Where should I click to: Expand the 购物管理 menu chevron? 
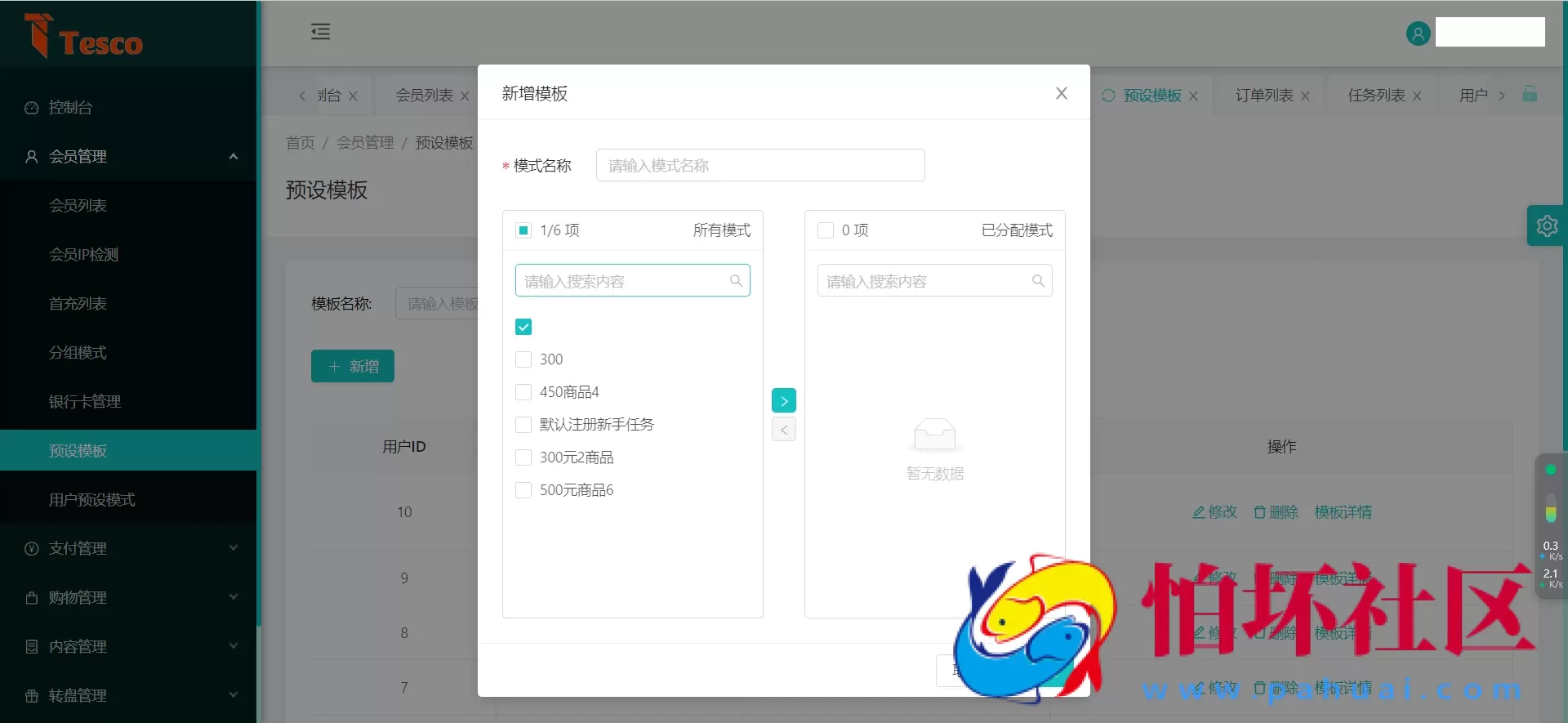(x=234, y=597)
